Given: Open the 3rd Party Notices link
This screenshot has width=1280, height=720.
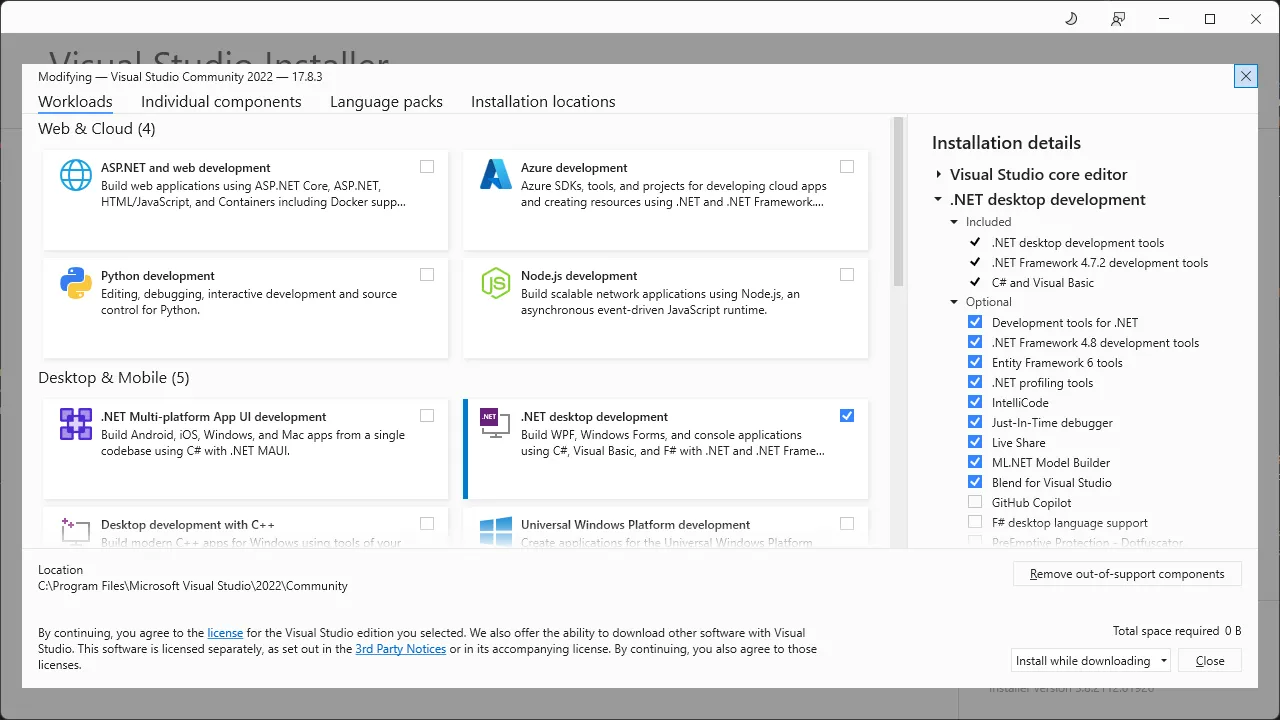Looking at the screenshot, I should pyautogui.click(x=400, y=649).
